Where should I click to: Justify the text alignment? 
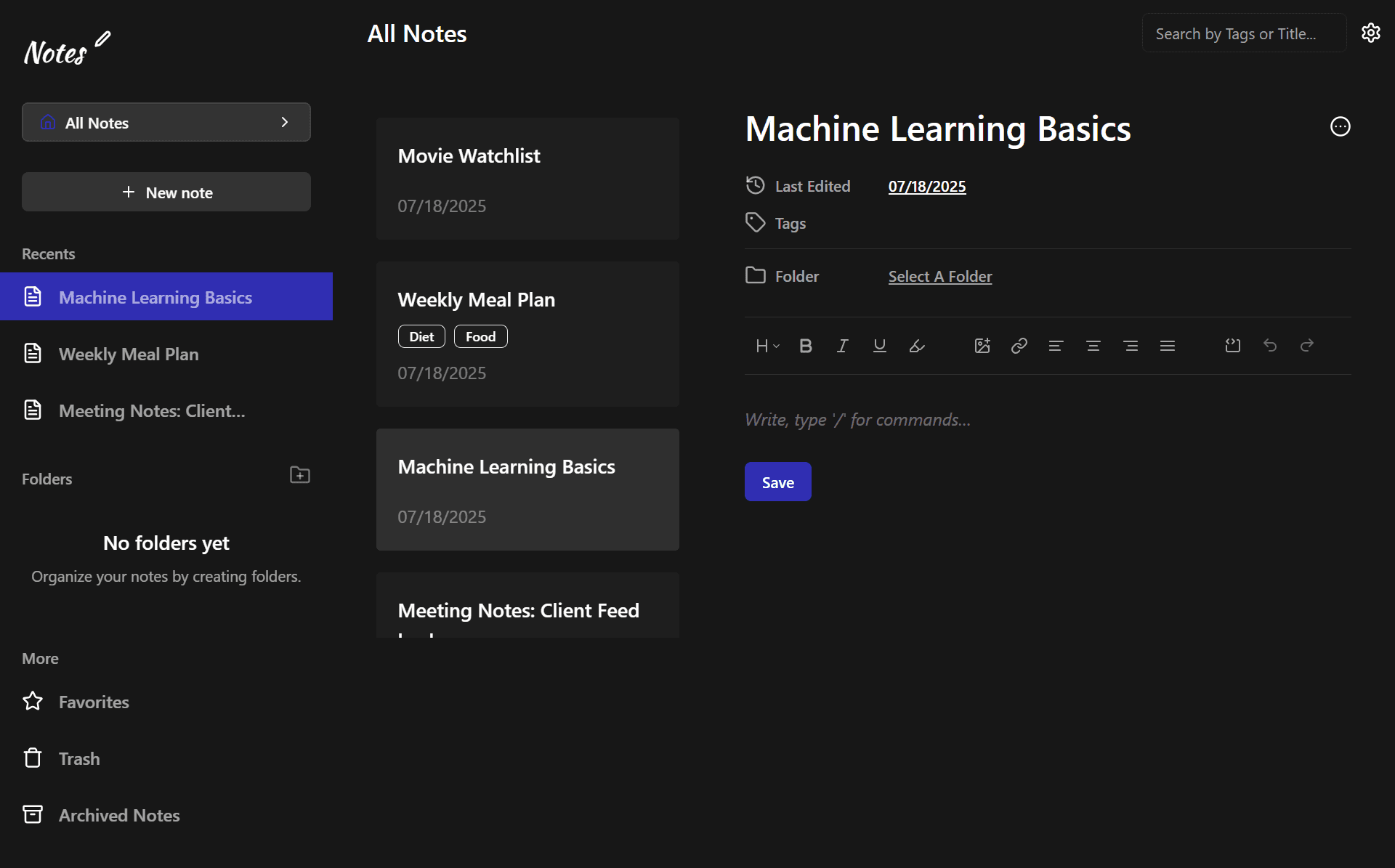tap(1167, 346)
